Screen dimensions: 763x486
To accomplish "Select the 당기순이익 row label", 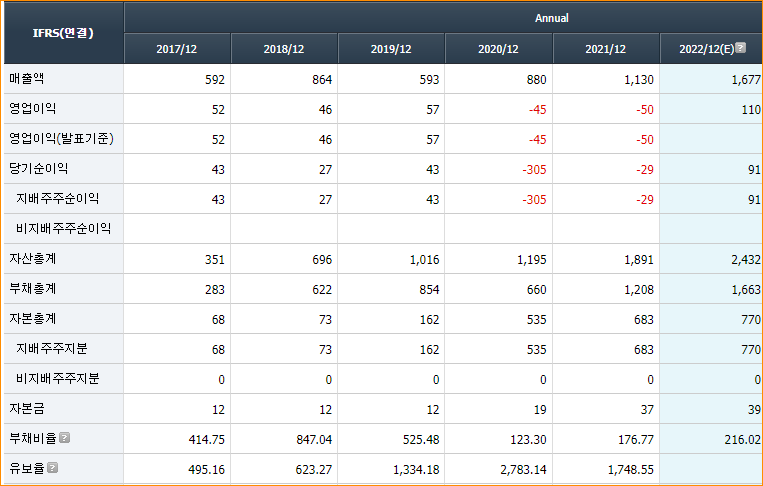I will 38,168.
